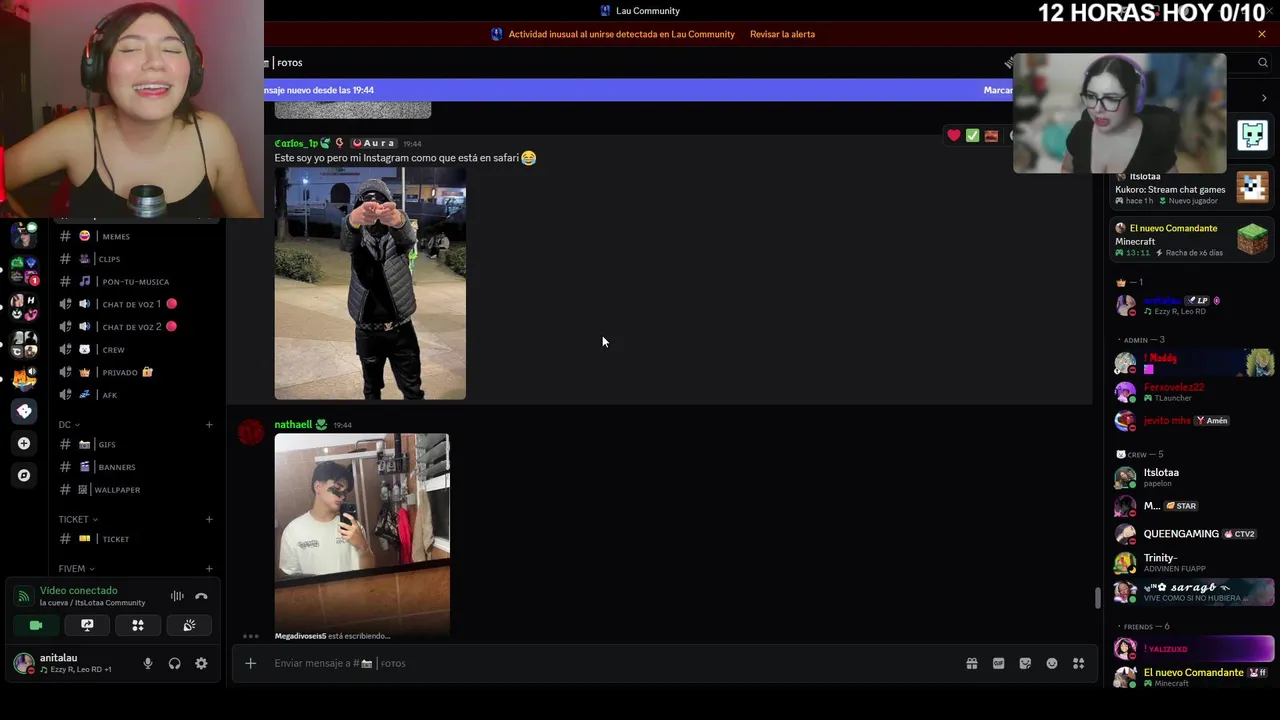Screen dimensions: 1280x720
Task: Open user settings gear
Action: (201, 663)
